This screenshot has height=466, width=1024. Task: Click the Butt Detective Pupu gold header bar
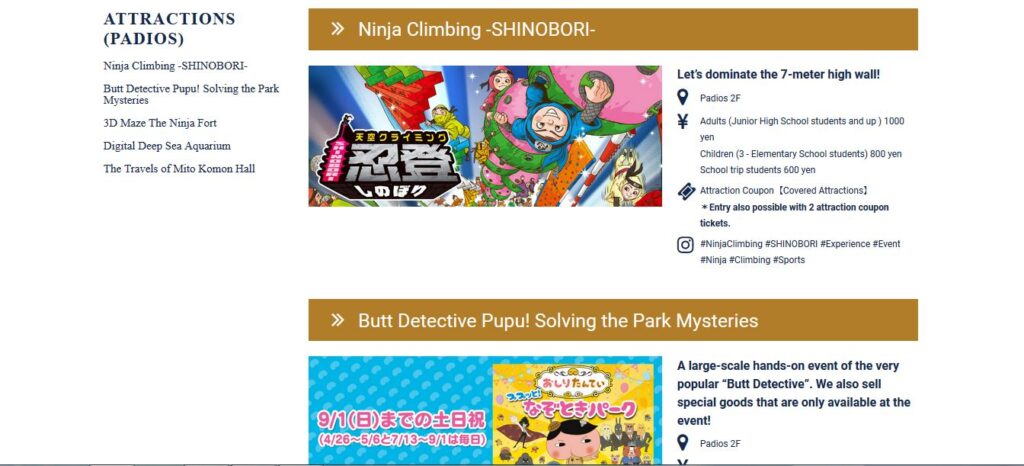[x=613, y=320]
